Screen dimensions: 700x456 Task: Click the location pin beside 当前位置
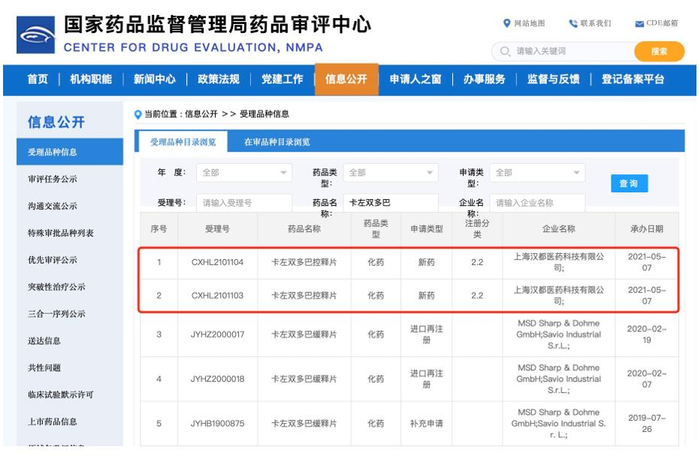pos(138,115)
